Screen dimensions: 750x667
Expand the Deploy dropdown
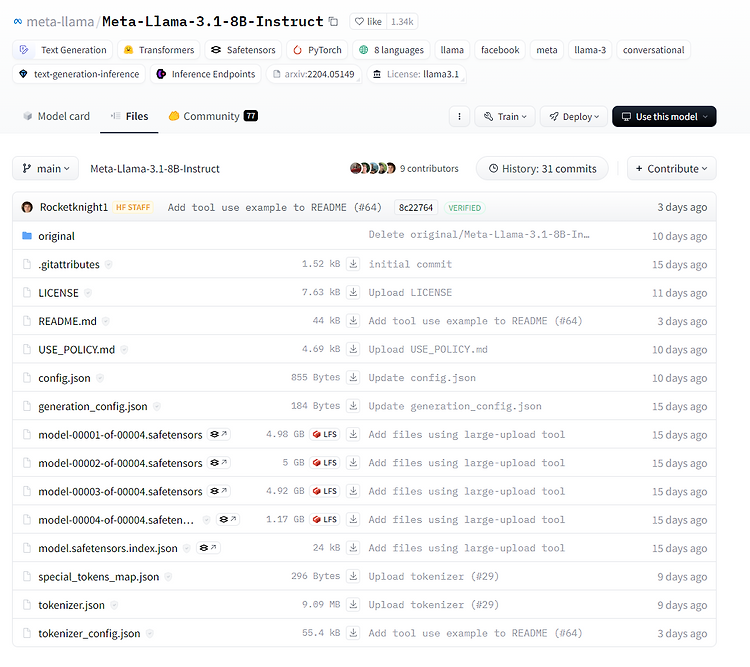point(574,116)
